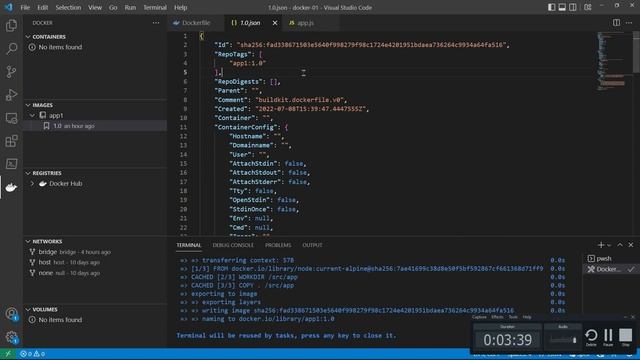Open Run and Debug view icon
The image size is (640, 360).
pyautogui.click(x=11, y=95)
